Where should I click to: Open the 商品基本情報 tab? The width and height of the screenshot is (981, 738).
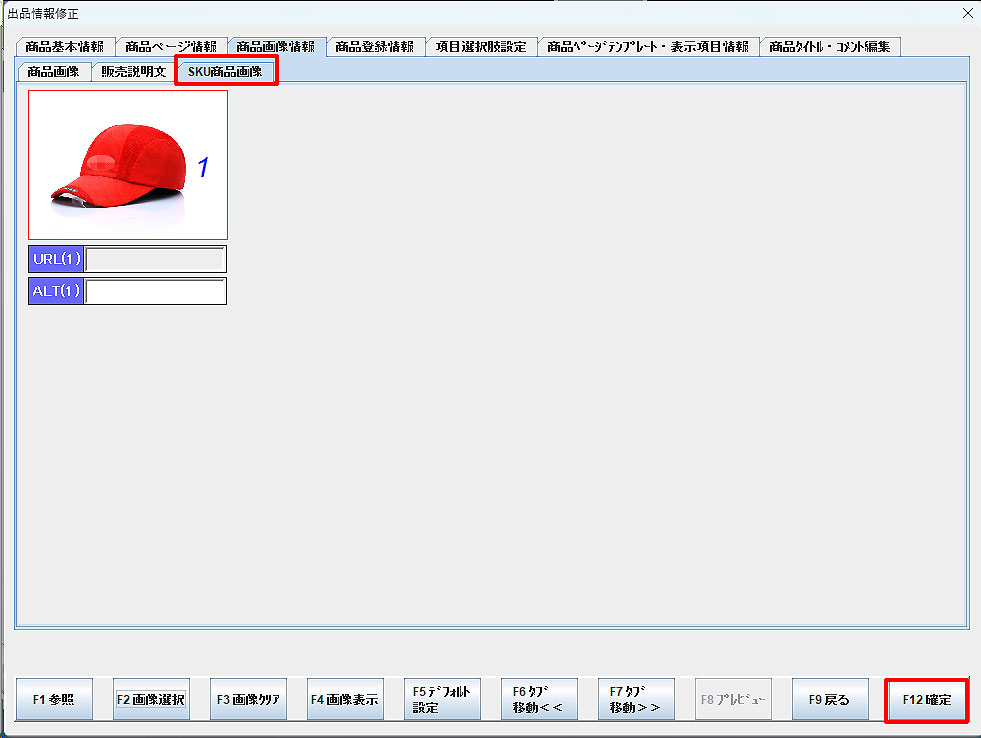pos(65,47)
